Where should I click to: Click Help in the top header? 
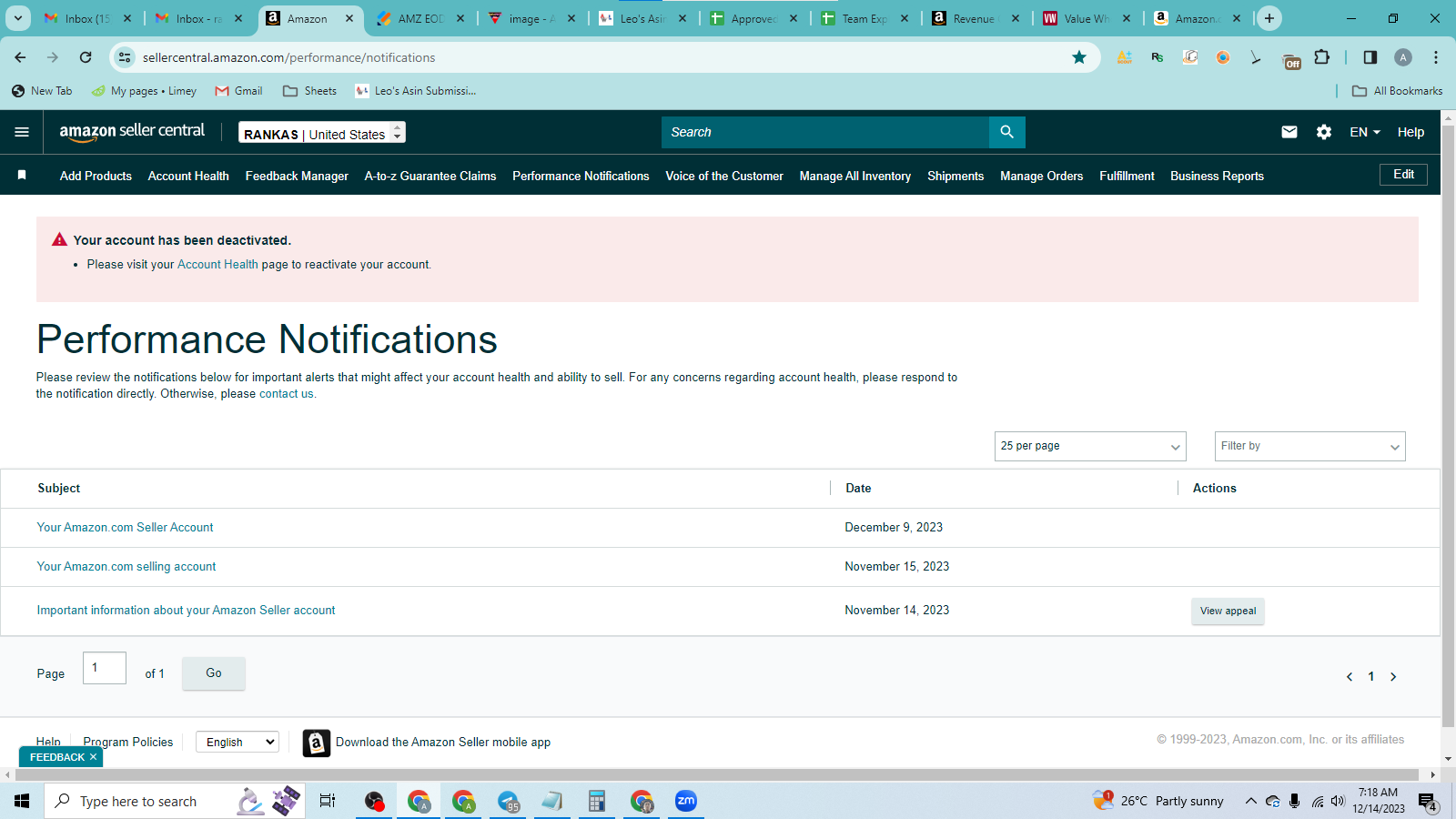point(1410,132)
